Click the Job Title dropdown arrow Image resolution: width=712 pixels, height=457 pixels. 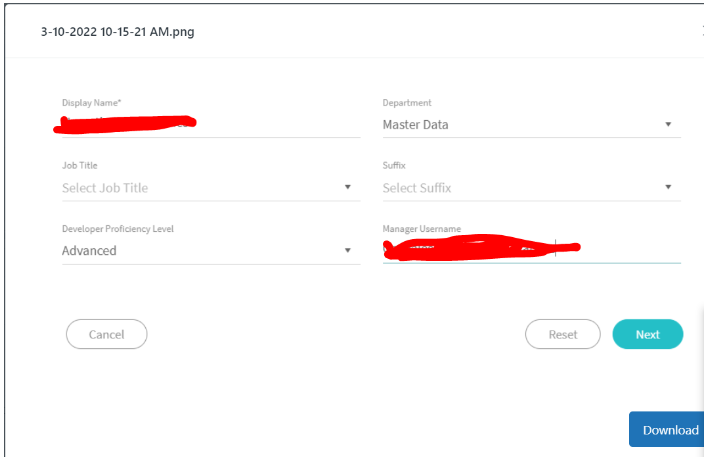pos(347,187)
